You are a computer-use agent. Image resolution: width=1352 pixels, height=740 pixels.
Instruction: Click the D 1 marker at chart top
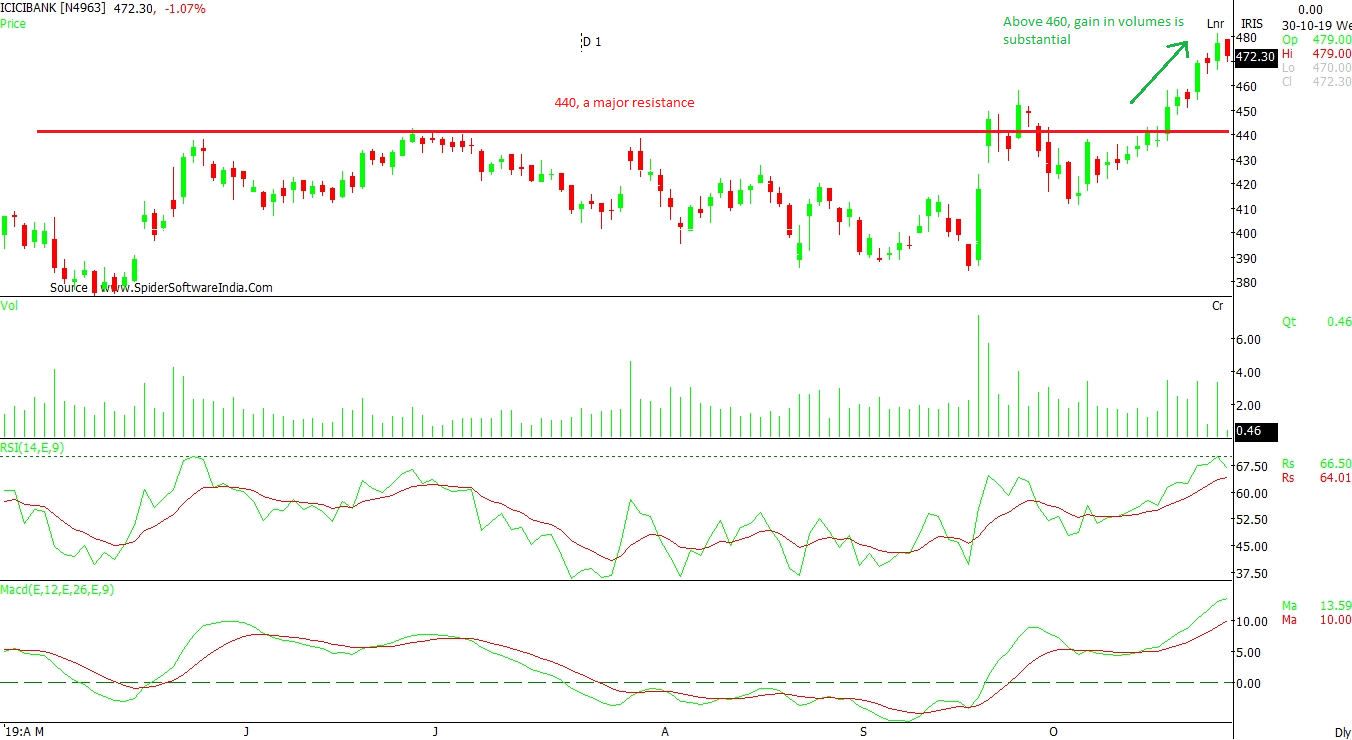(x=591, y=41)
